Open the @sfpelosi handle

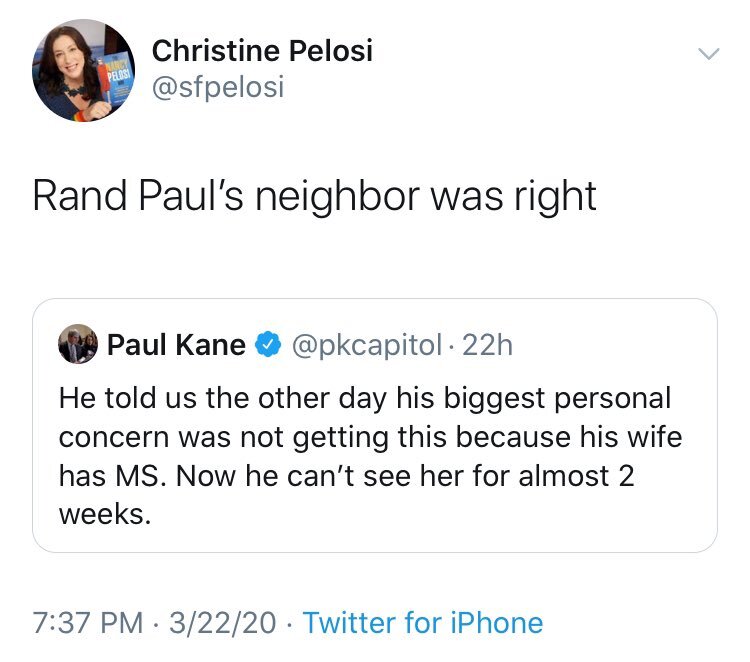click(218, 87)
